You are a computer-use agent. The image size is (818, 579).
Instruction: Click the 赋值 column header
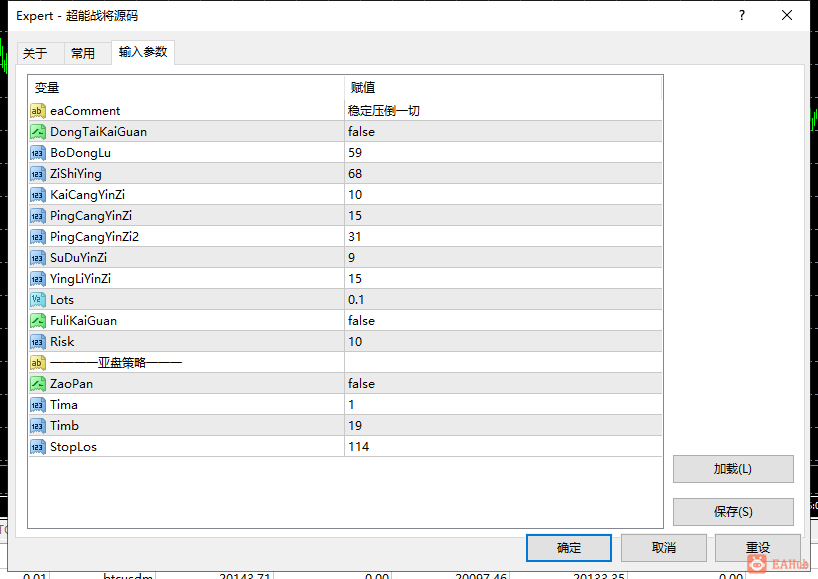coord(503,88)
